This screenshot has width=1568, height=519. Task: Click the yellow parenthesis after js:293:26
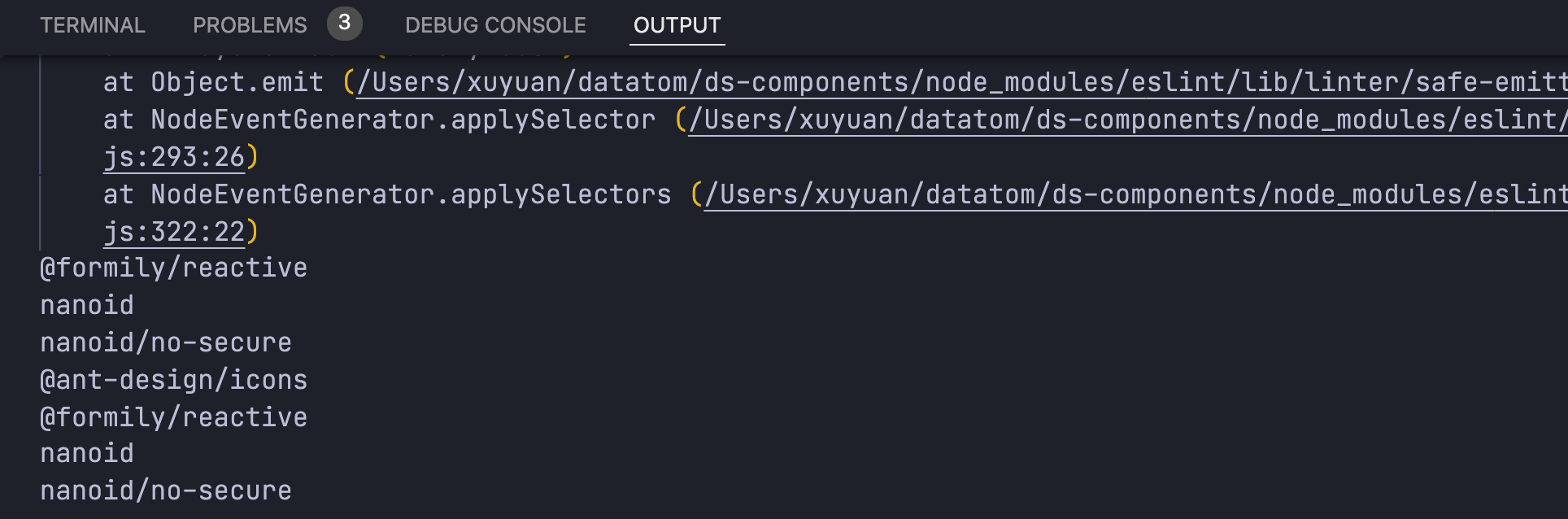pyautogui.click(x=252, y=157)
